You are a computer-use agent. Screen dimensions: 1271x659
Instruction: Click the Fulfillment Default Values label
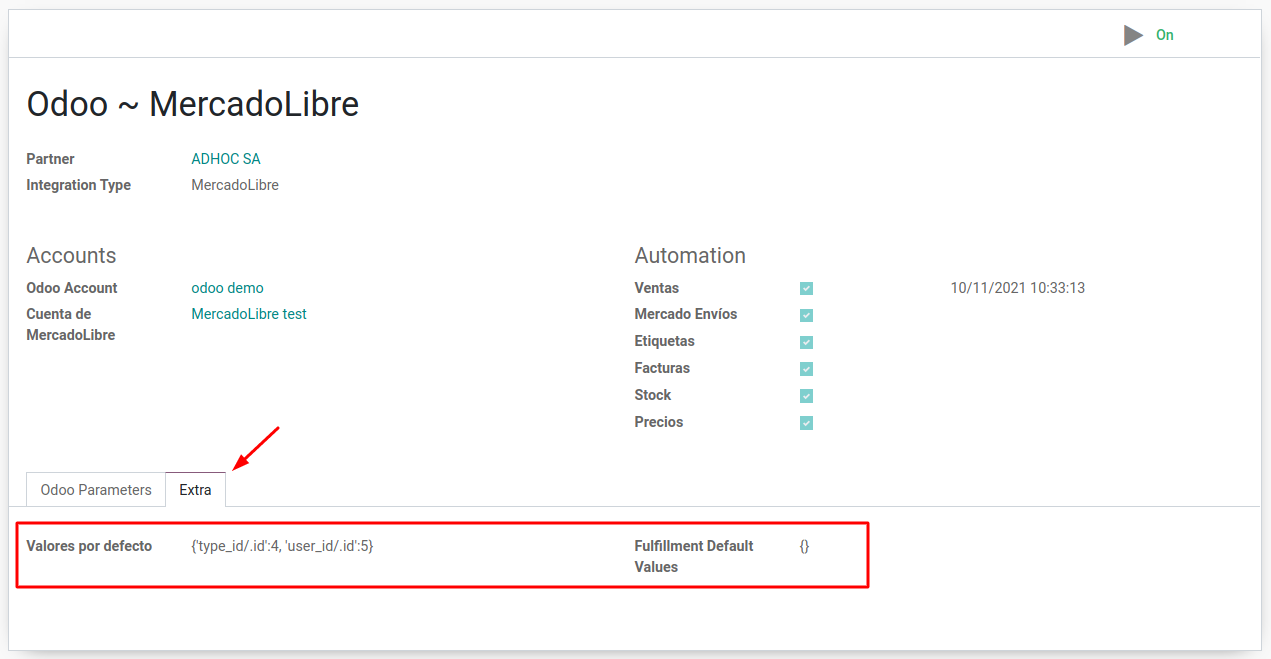tap(694, 557)
